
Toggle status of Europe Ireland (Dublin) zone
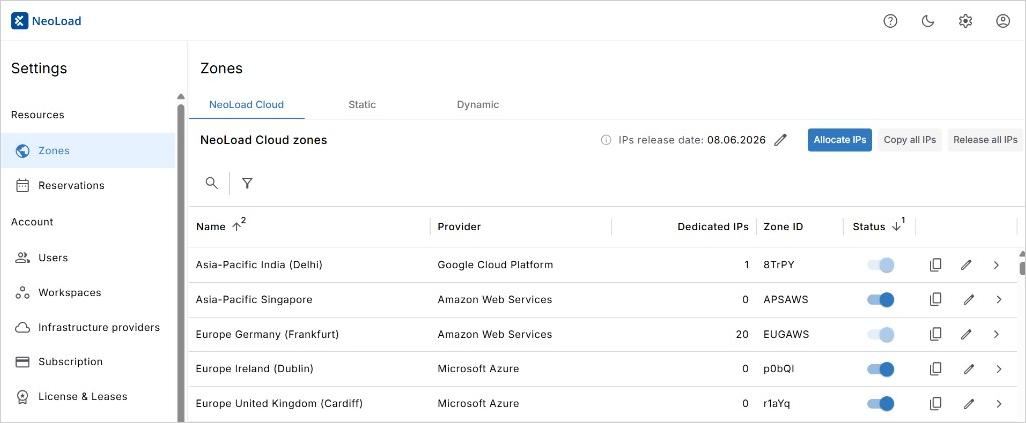[x=880, y=369]
